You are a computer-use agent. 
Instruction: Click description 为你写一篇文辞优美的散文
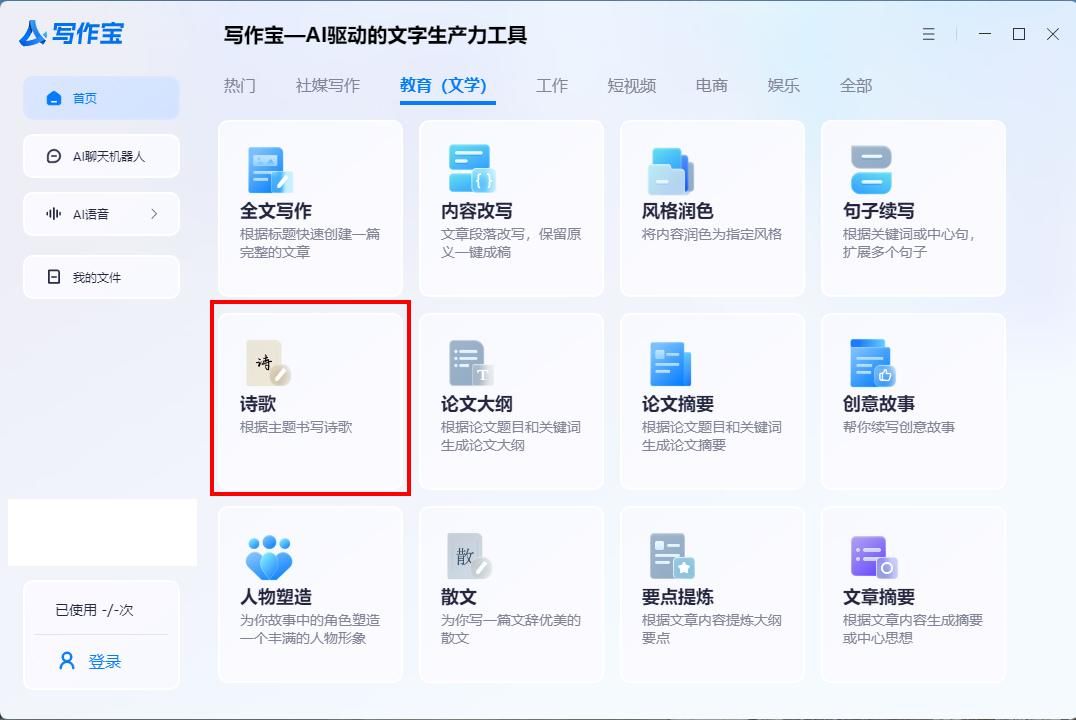tap(511, 629)
